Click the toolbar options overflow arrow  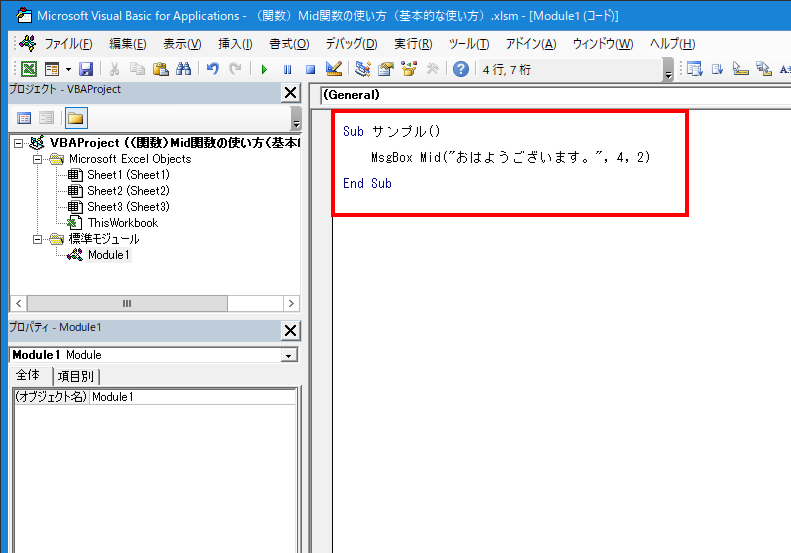pos(668,70)
